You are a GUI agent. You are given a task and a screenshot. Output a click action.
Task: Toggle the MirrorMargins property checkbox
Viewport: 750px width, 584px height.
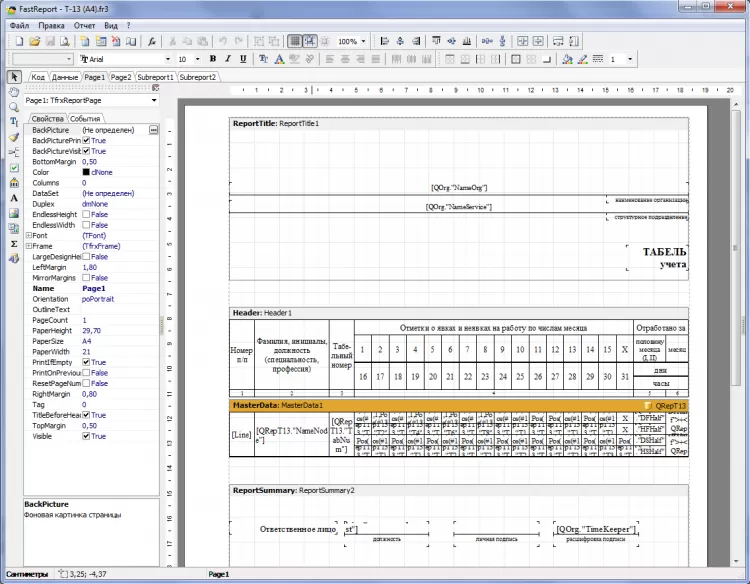(x=87, y=277)
